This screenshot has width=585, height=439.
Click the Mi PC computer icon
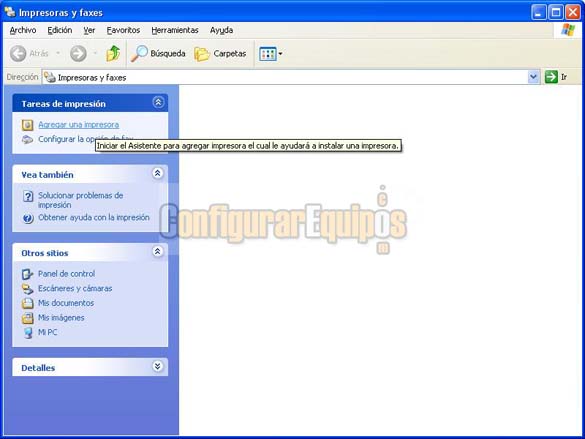[28, 333]
